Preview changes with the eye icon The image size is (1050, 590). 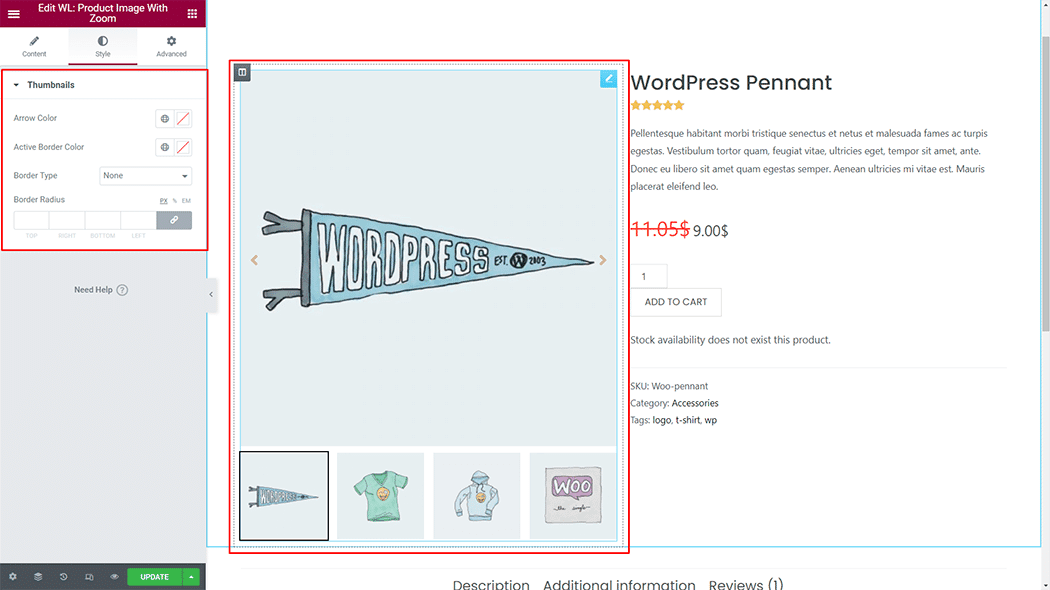113,576
